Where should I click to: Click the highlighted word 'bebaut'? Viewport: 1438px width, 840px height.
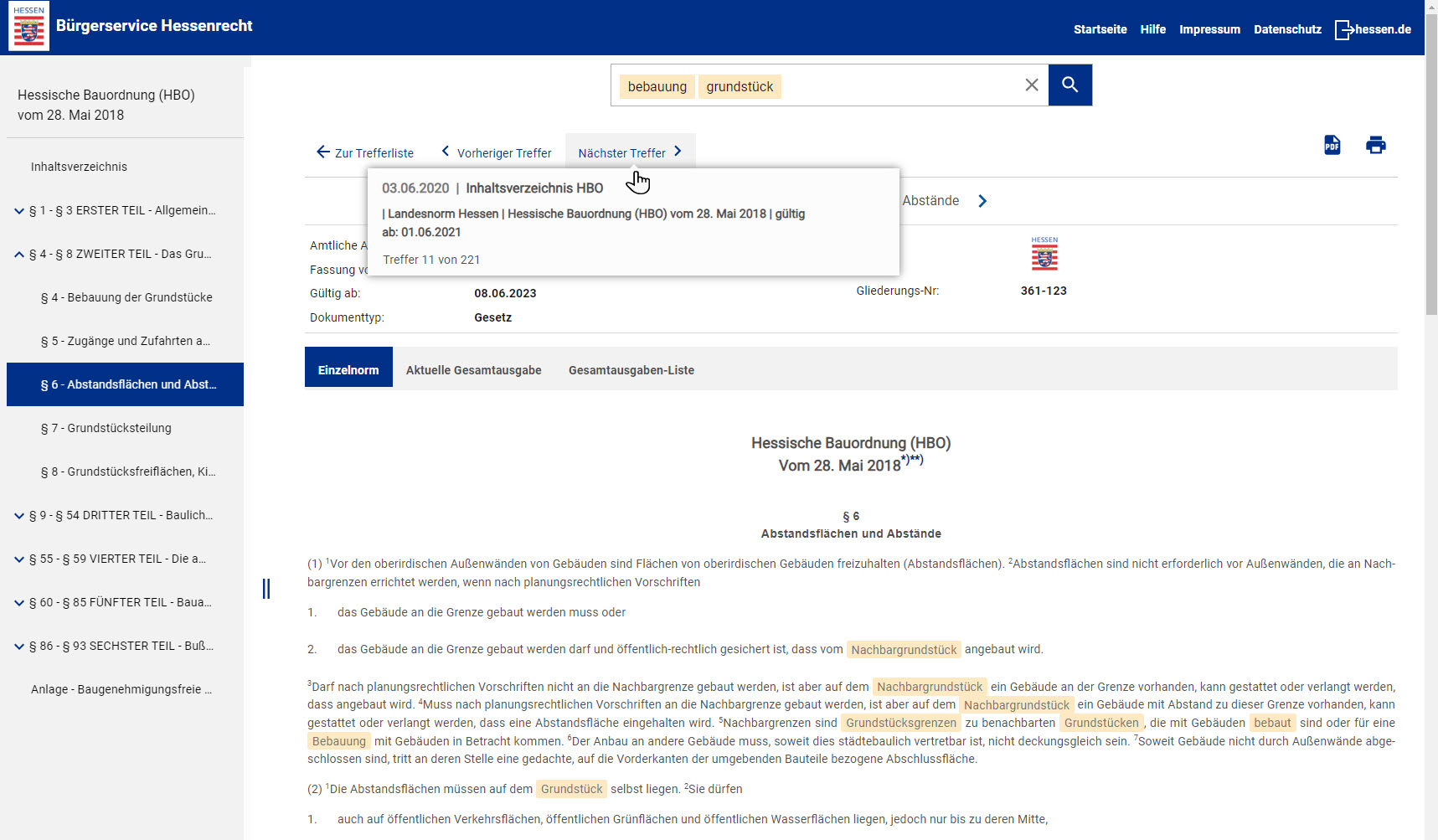[1272, 723]
